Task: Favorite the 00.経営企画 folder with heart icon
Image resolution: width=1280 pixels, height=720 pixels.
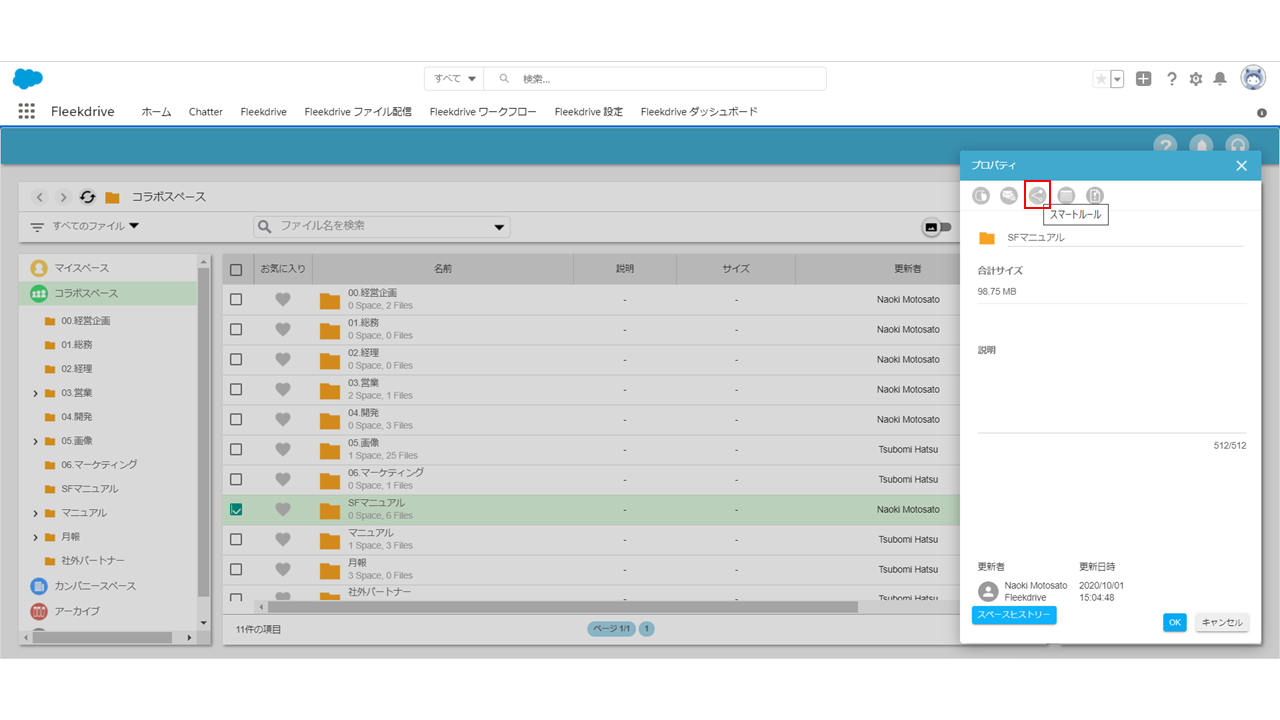Action: pyautogui.click(x=283, y=299)
